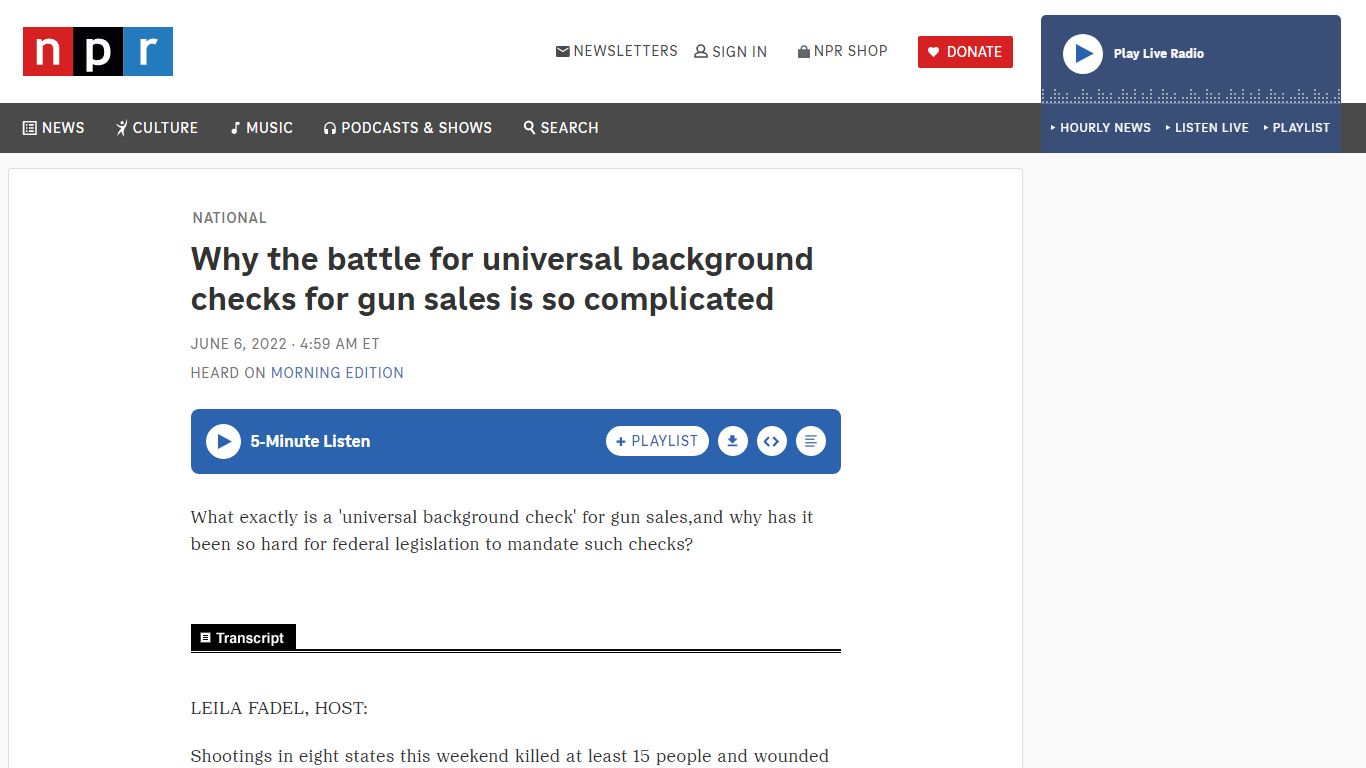This screenshot has height=768, width=1366.
Task: Go to the National section link
Action: coord(229,218)
